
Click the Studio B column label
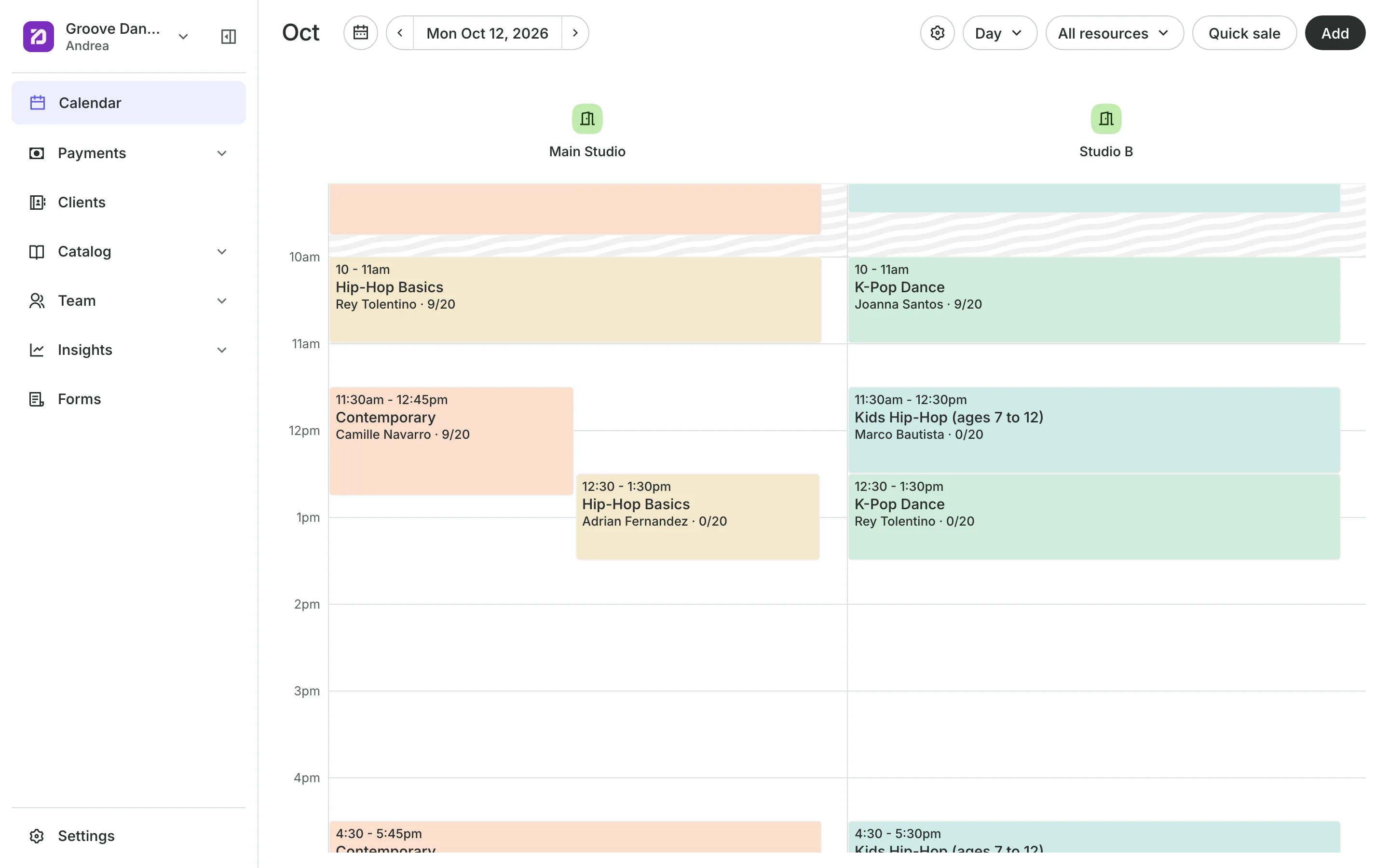tap(1106, 151)
